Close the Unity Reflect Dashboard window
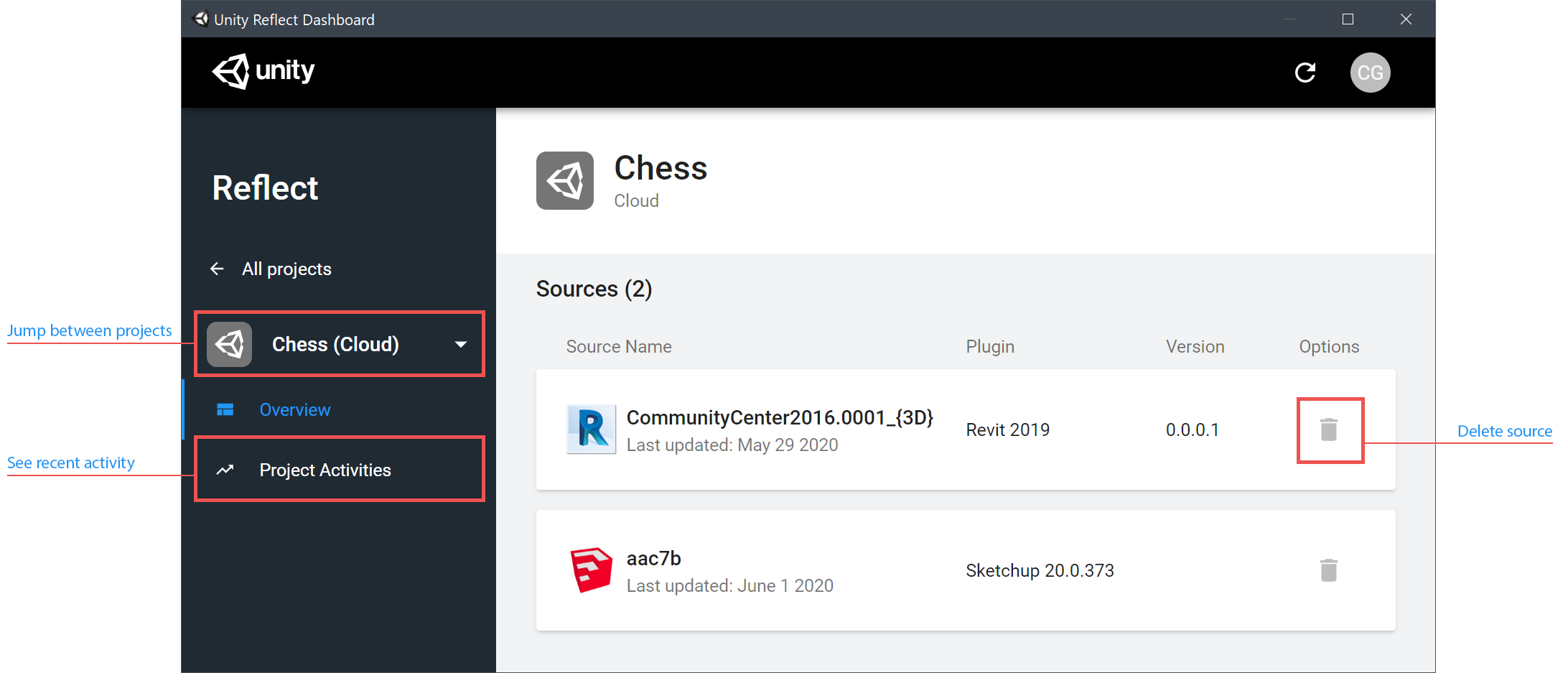 tap(1406, 19)
